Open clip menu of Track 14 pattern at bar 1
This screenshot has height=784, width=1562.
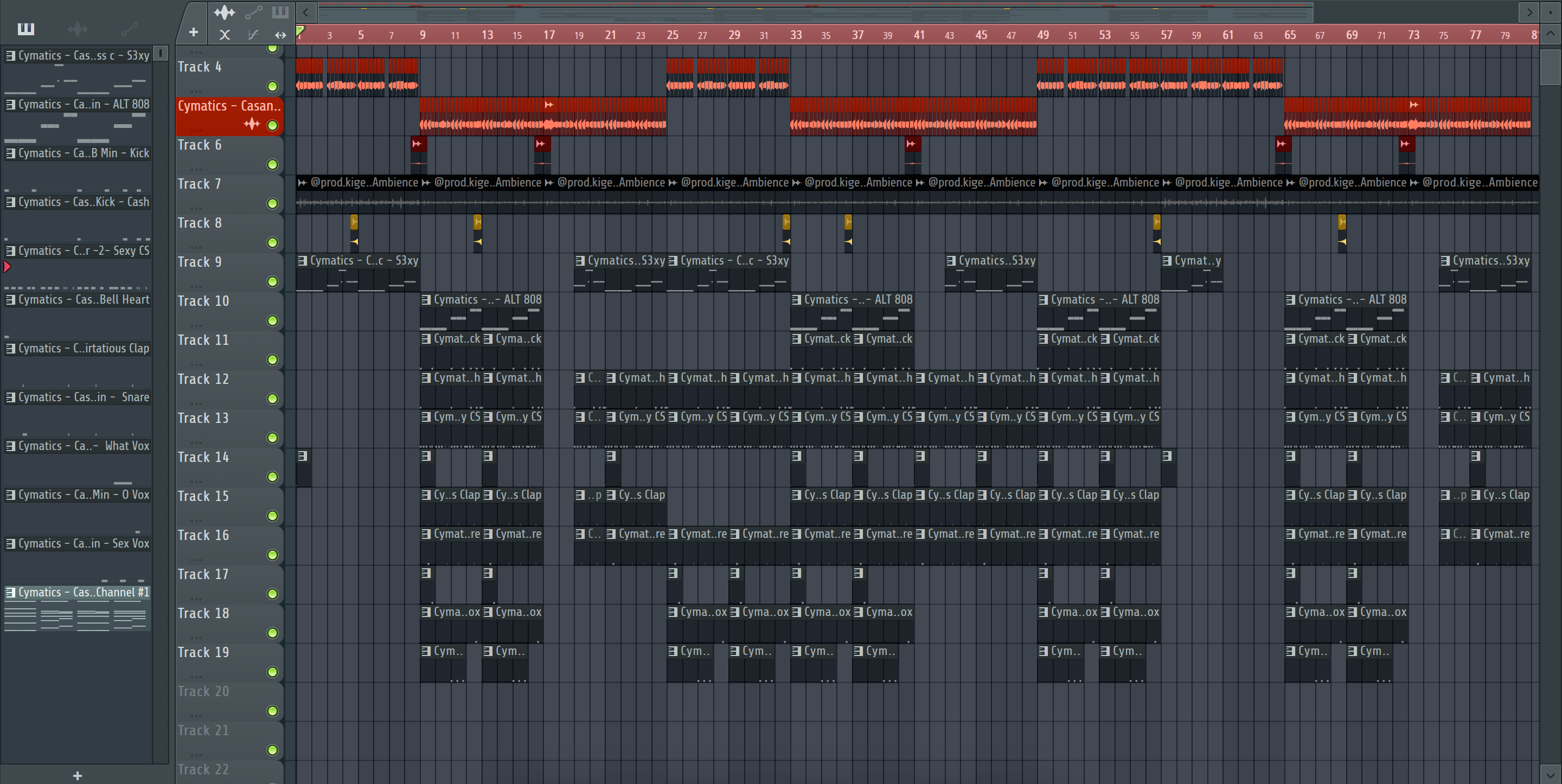302,455
